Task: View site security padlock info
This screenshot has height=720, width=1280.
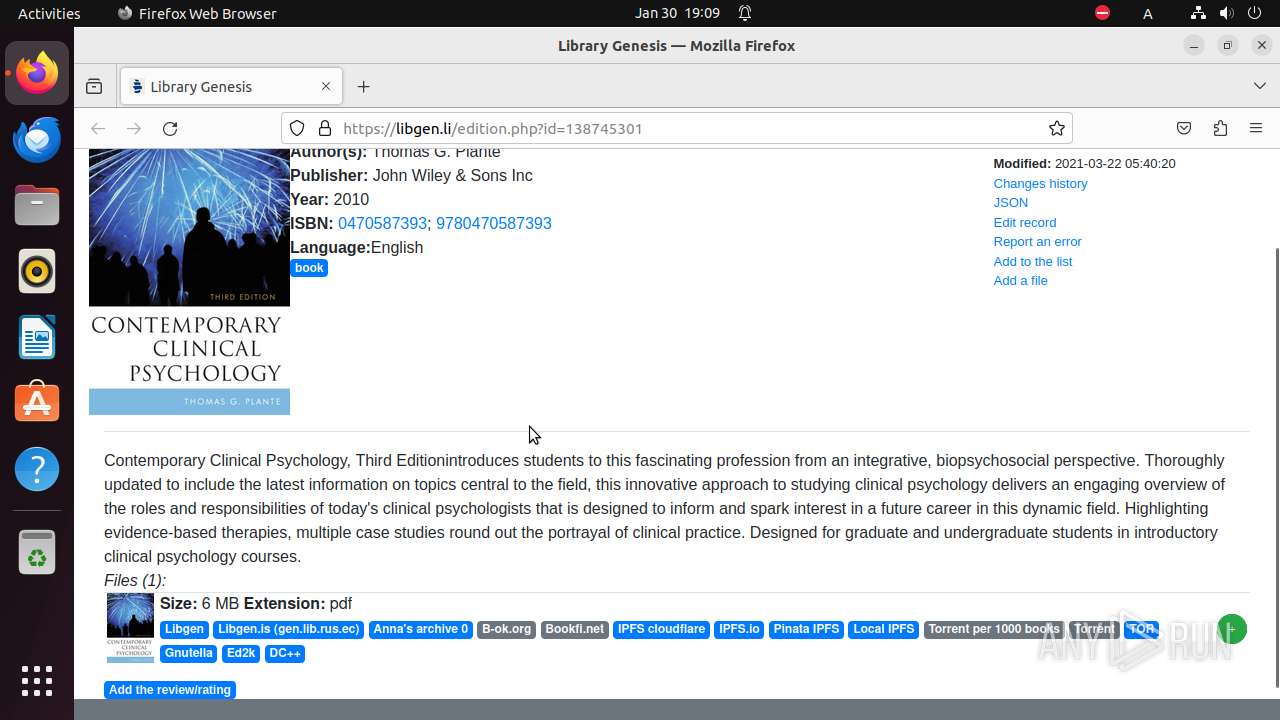Action: 324,128
